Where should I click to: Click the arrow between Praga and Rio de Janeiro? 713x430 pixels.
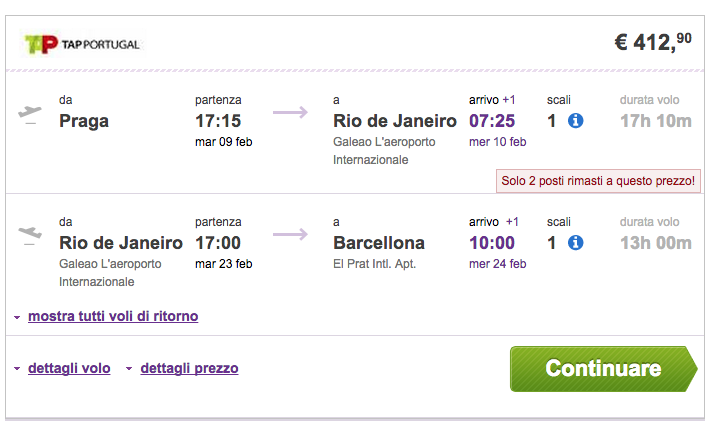coord(290,112)
